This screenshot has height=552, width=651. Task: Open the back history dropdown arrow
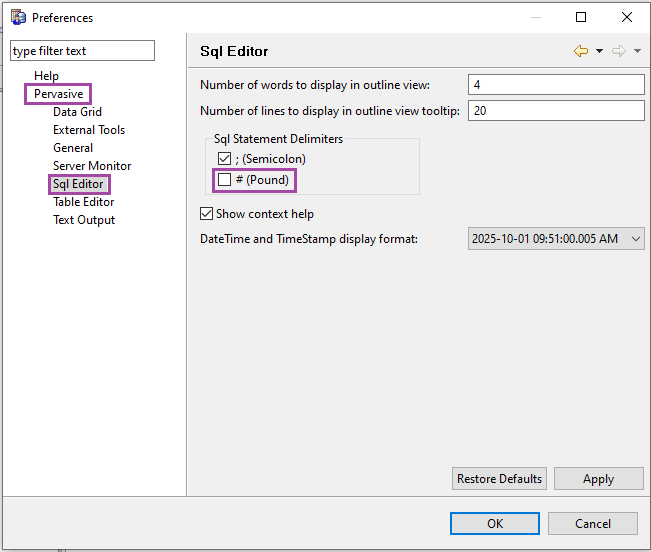599,51
